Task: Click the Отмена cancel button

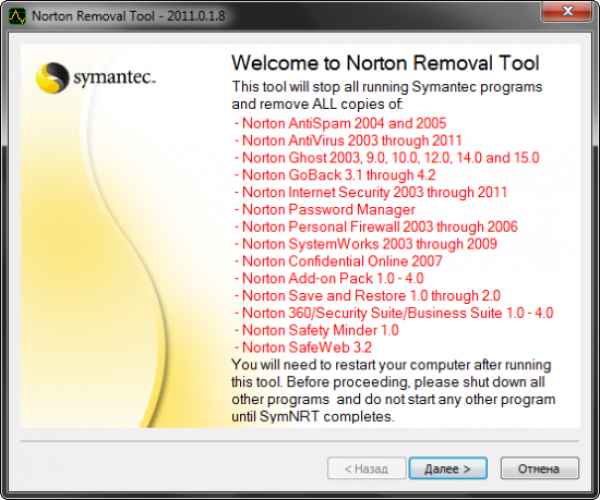Action: pyautogui.click(x=540, y=468)
